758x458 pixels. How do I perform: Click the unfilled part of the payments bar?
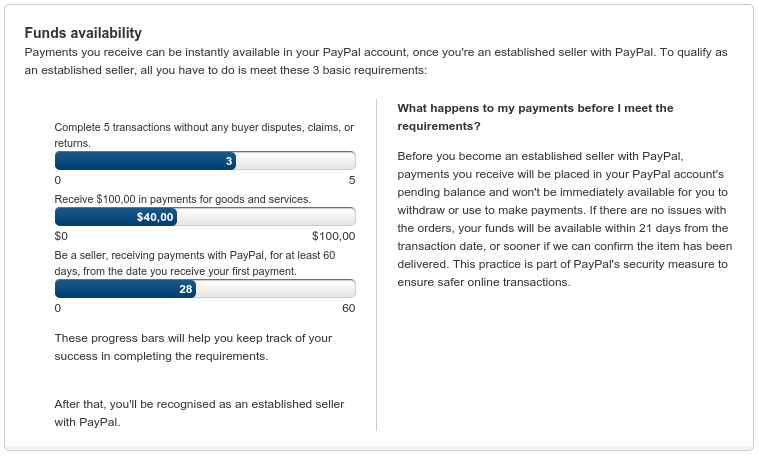(265, 217)
